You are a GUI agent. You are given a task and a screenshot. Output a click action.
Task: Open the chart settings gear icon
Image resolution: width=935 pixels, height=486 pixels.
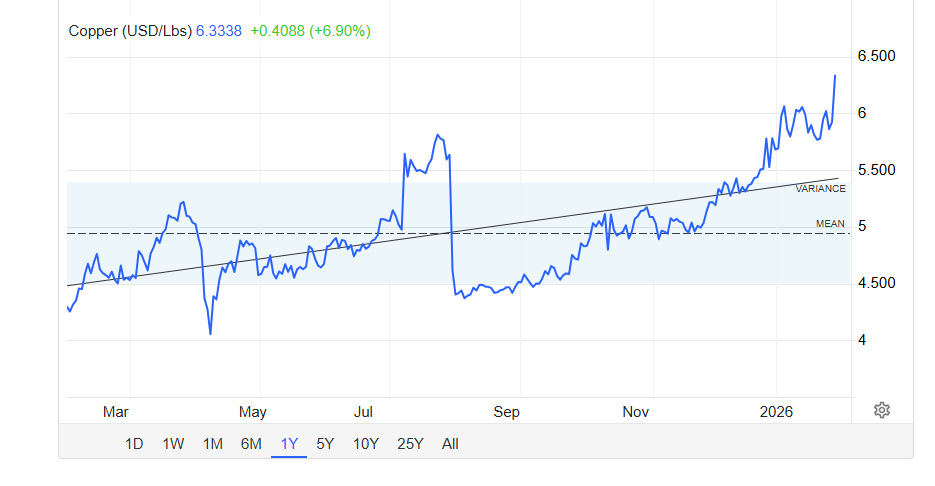(x=881, y=410)
